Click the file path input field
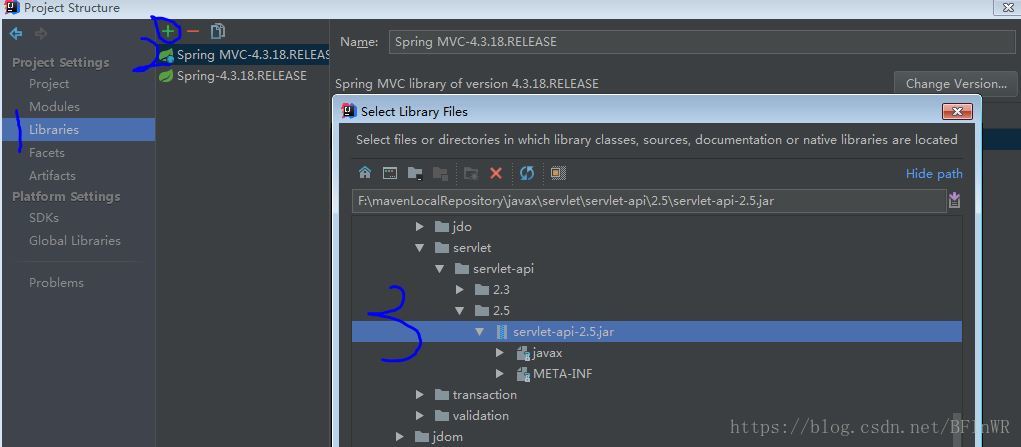 pos(649,201)
